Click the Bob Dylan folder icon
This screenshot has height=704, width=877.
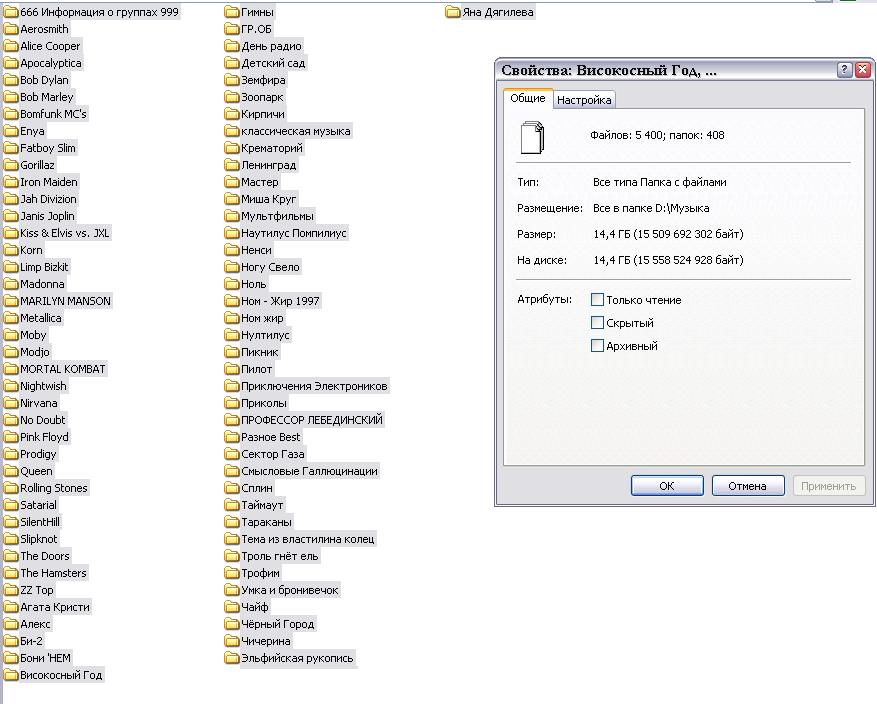pos(11,80)
